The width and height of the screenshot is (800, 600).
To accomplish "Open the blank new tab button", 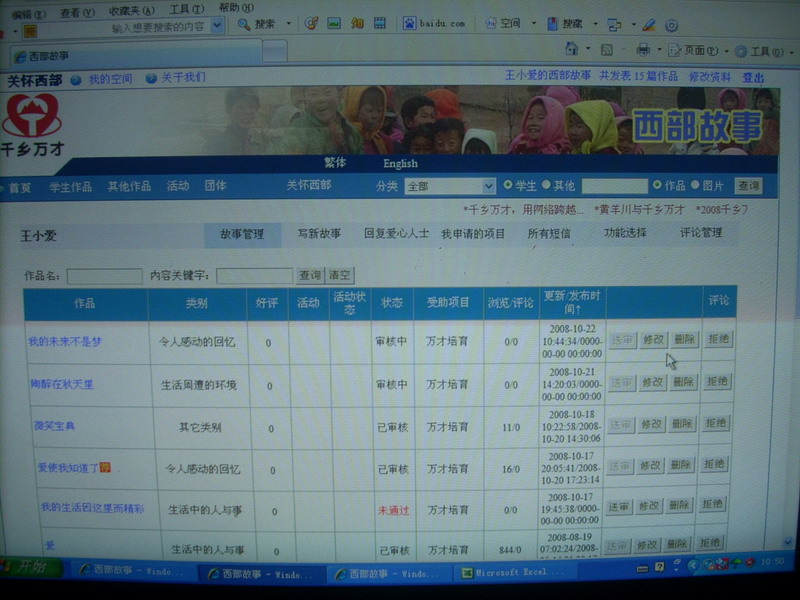I will [275, 52].
